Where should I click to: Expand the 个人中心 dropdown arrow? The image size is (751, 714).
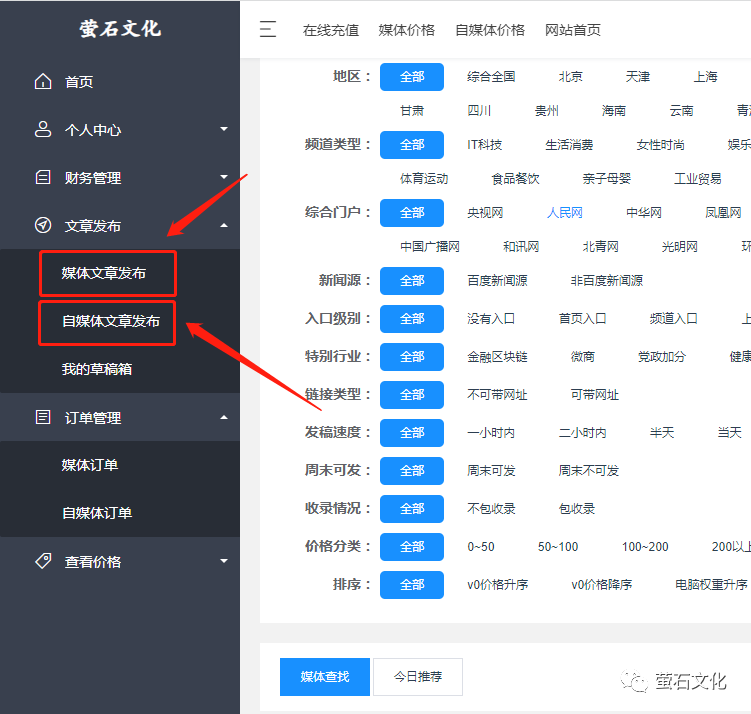click(224, 129)
